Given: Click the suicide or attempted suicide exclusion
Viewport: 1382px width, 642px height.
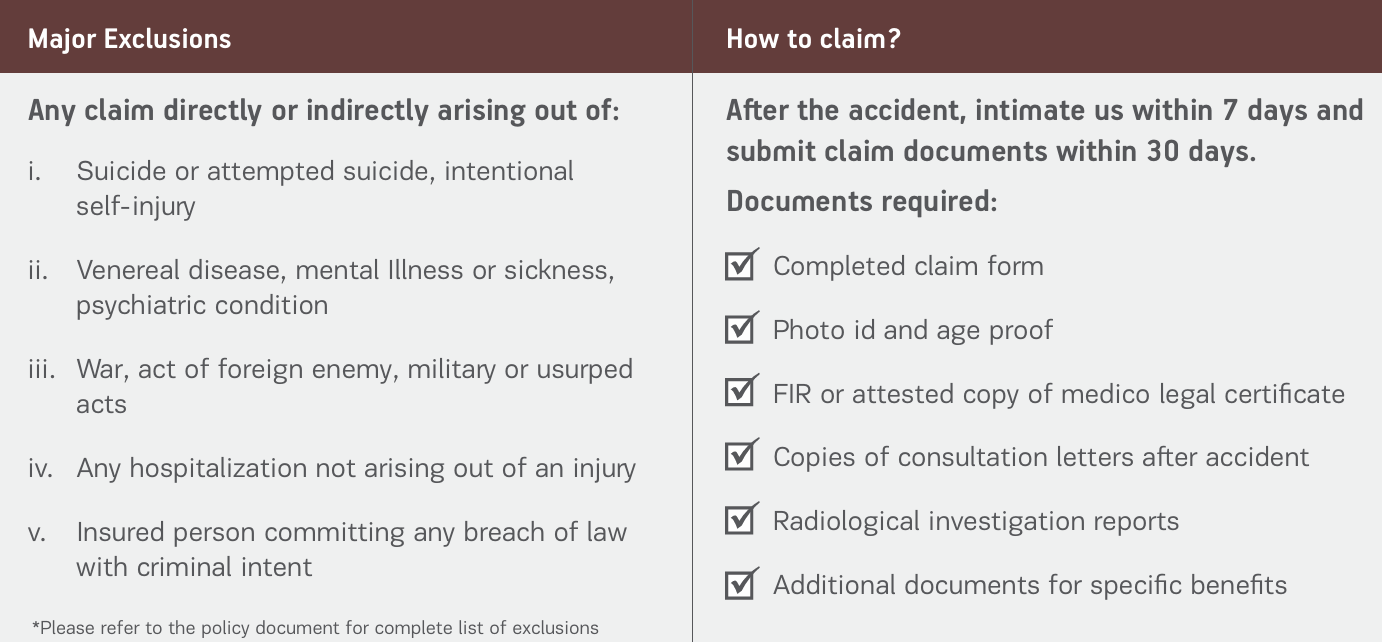Looking at the screenshot, I should (325, 188).
